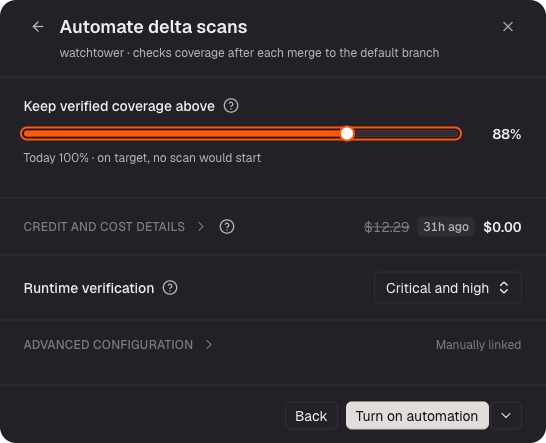Click the struck-through $12.29 price
Screen dimensions: 546x443
[387, 227]
